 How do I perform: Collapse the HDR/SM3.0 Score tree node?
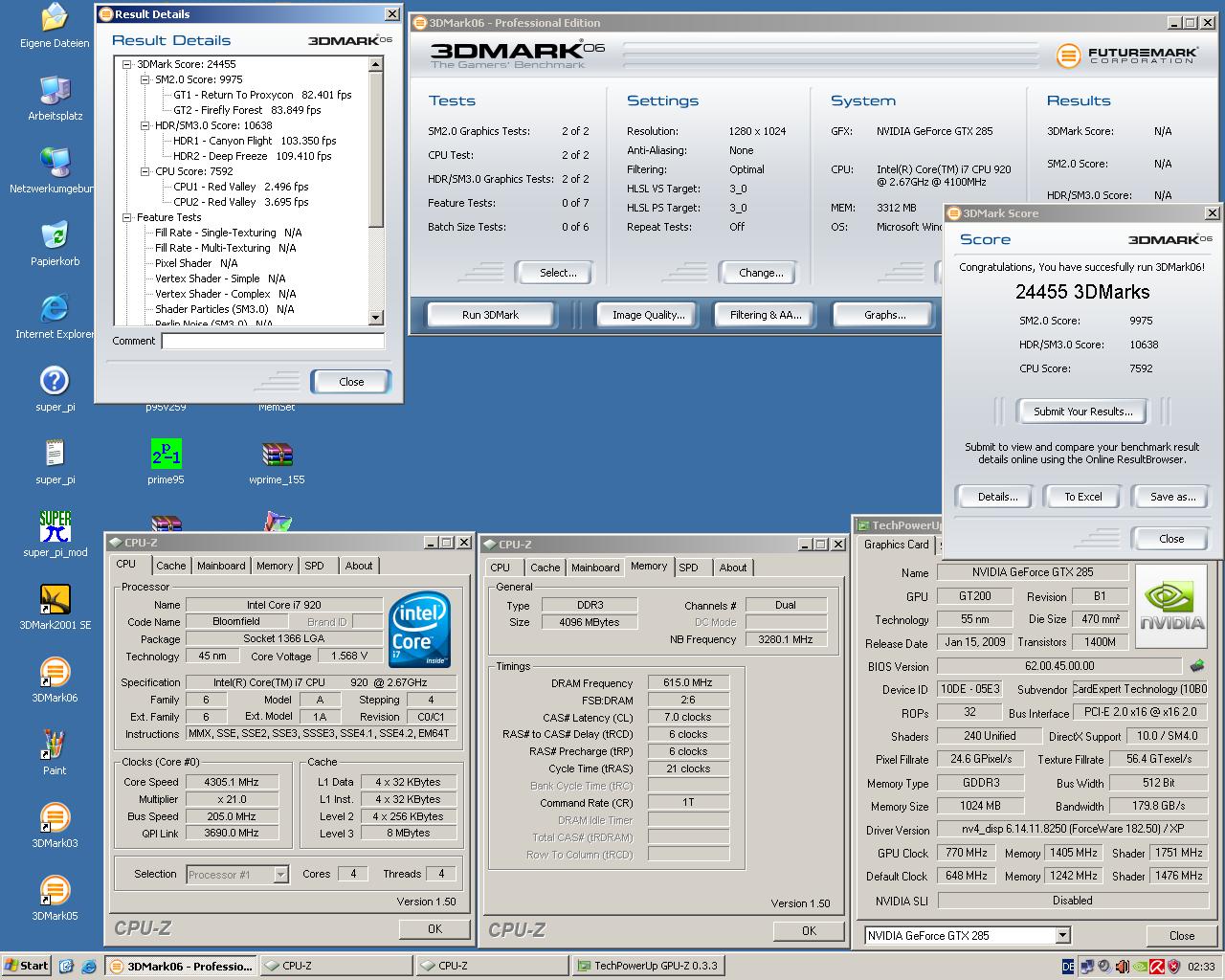146,125
